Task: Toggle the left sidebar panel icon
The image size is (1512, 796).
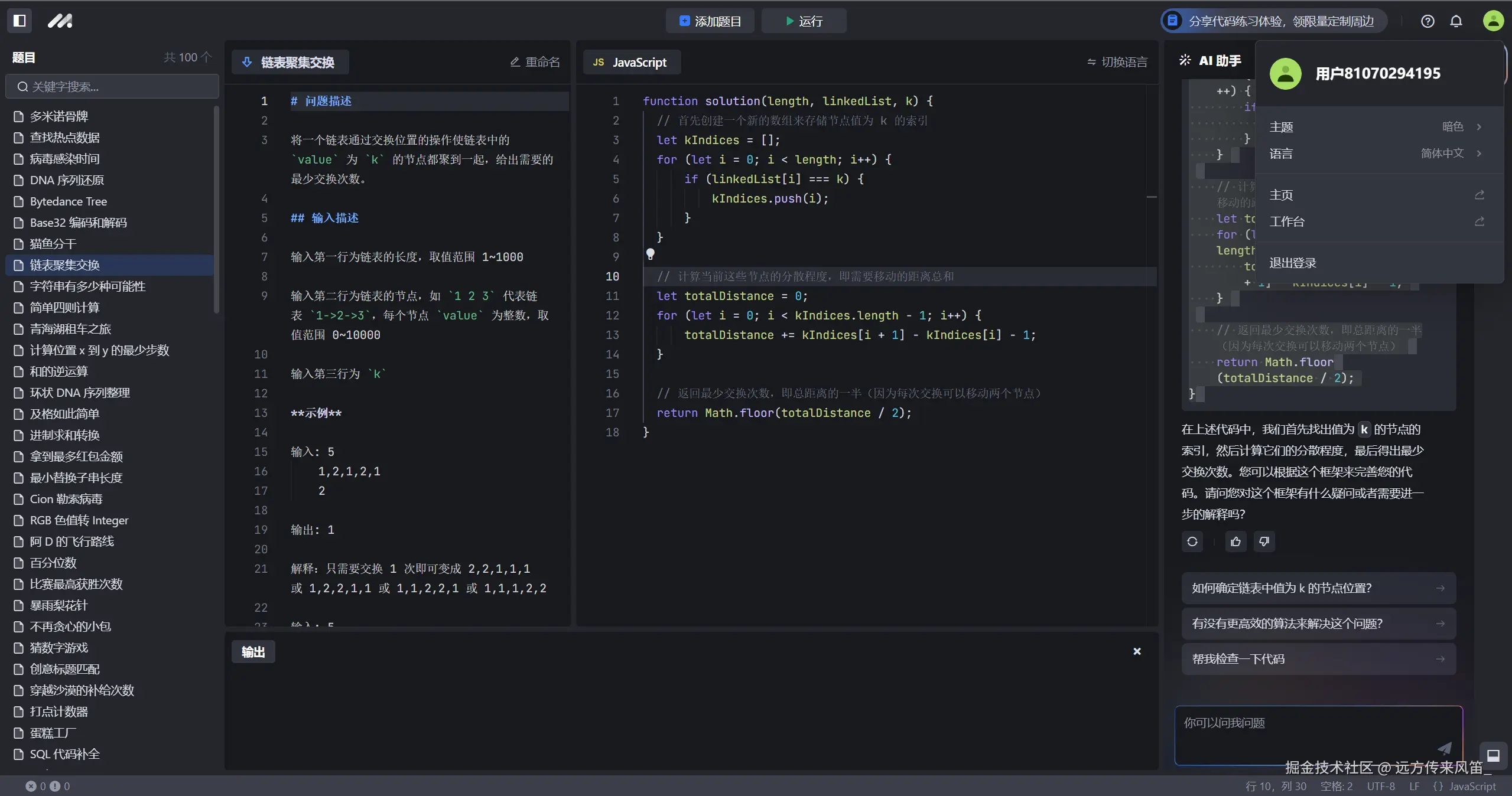Action: [19, 21]
